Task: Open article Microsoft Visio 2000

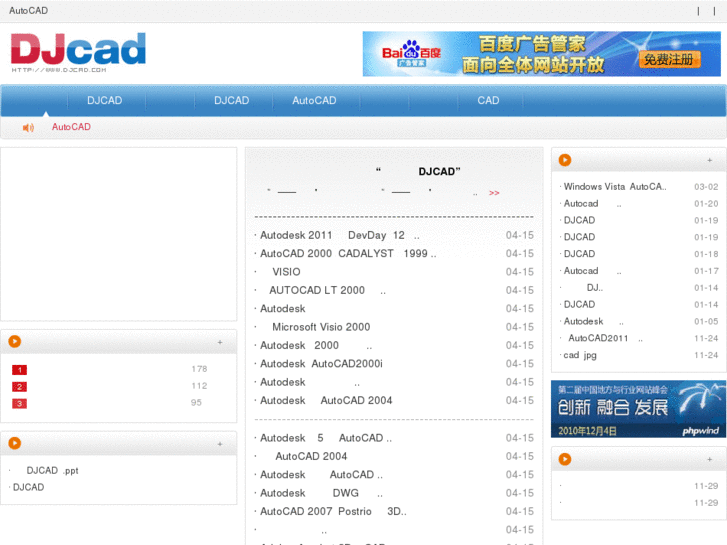Action: [321, 327]
